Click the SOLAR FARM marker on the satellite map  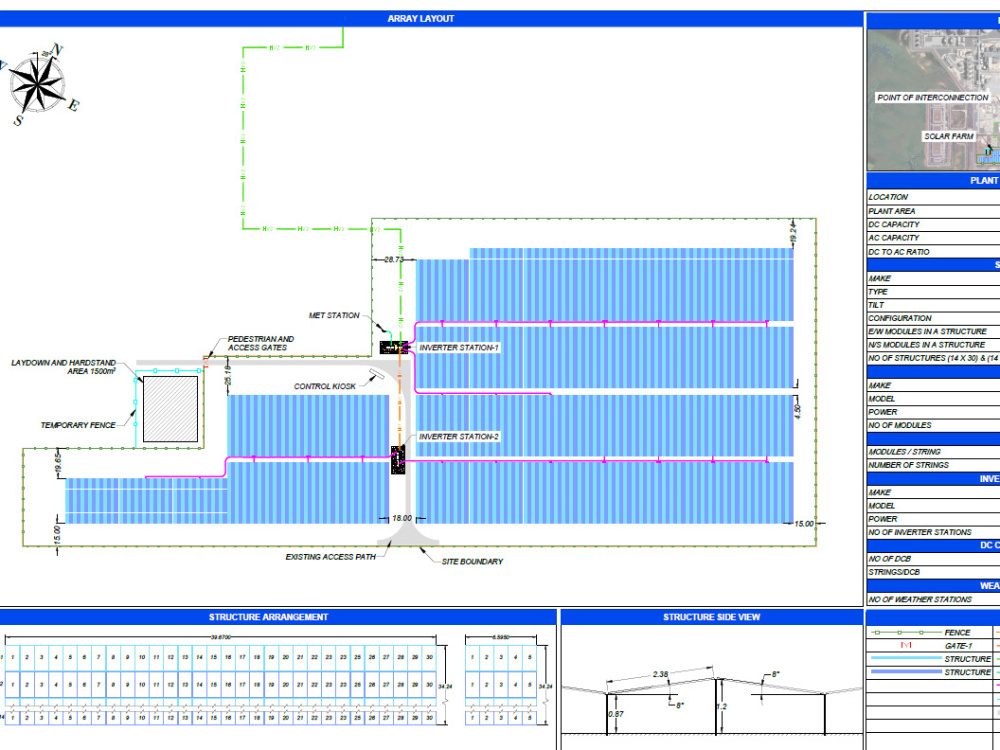tap(948, 136)
